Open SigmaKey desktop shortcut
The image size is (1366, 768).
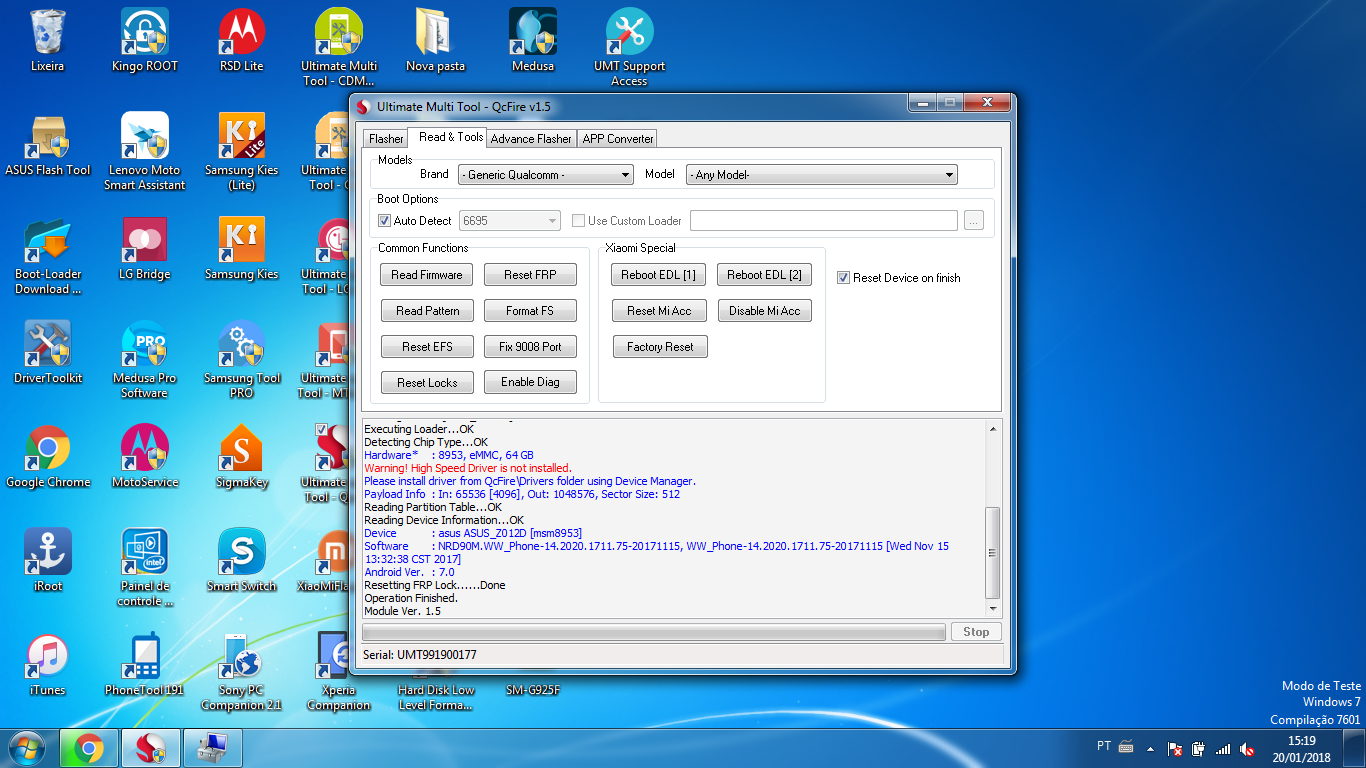(242, 457)
